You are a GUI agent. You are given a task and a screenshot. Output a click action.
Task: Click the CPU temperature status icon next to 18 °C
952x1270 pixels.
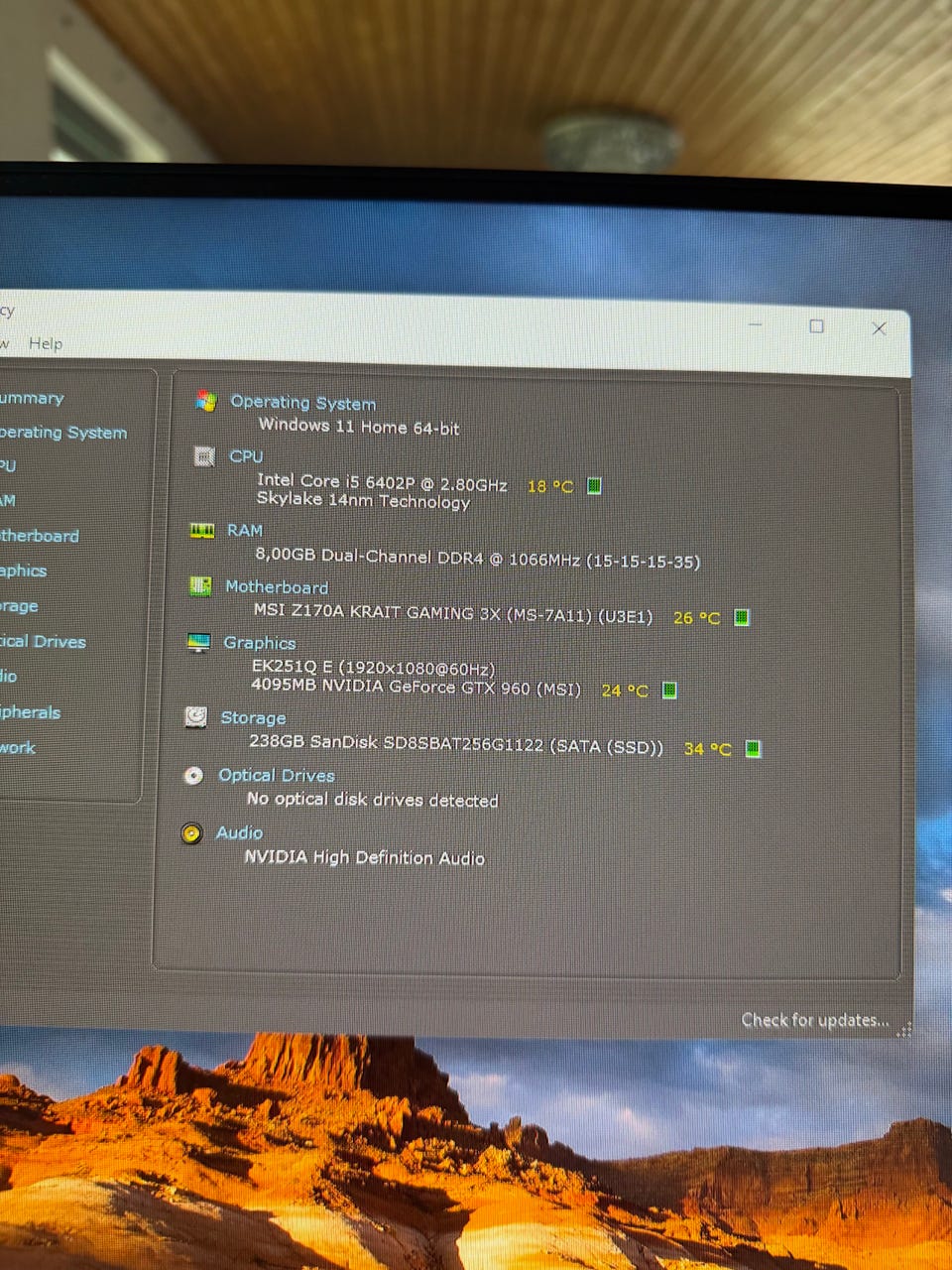click(594, 485)
